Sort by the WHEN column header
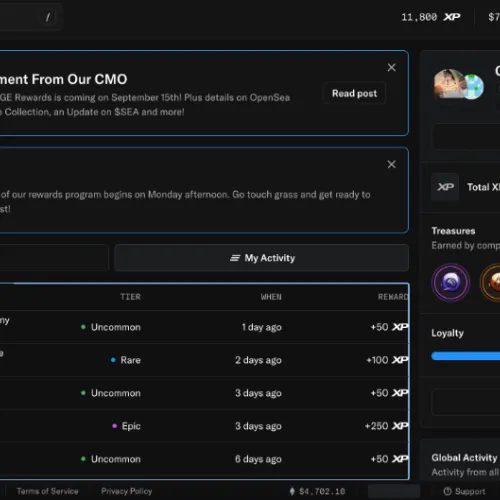This screenshot has width=500, height=500. 271,297
